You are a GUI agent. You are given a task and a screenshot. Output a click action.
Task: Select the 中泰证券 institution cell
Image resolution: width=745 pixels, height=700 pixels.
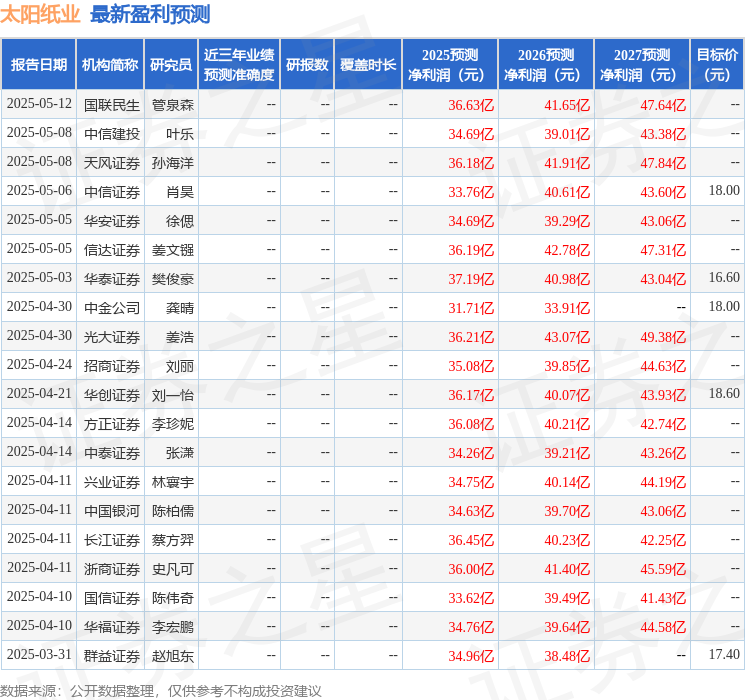coord(112,453)
